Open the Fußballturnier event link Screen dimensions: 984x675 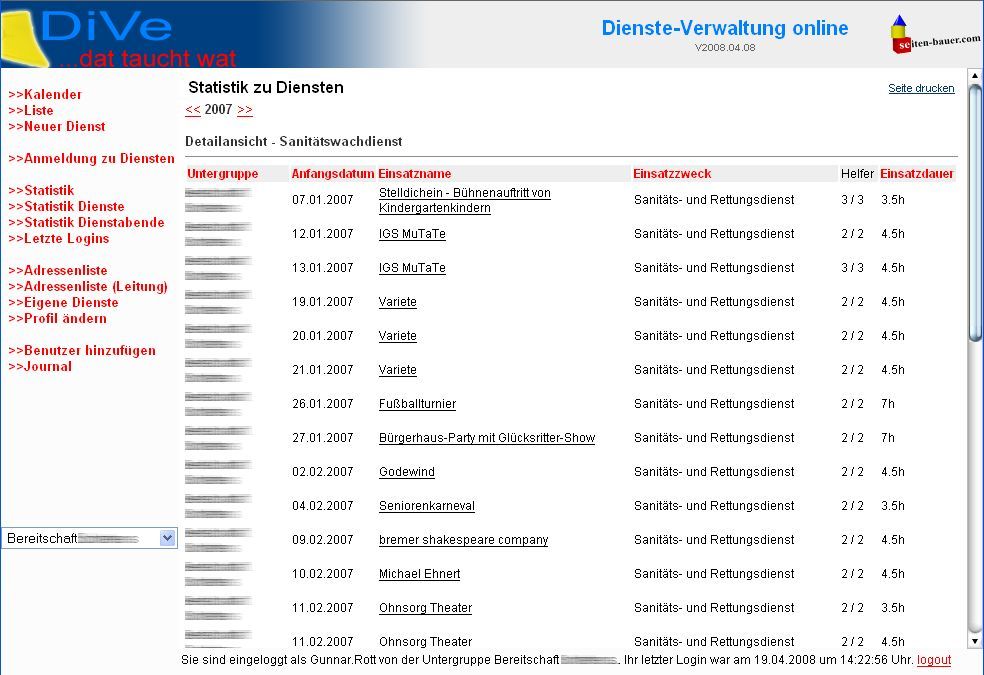pos(417,404)
